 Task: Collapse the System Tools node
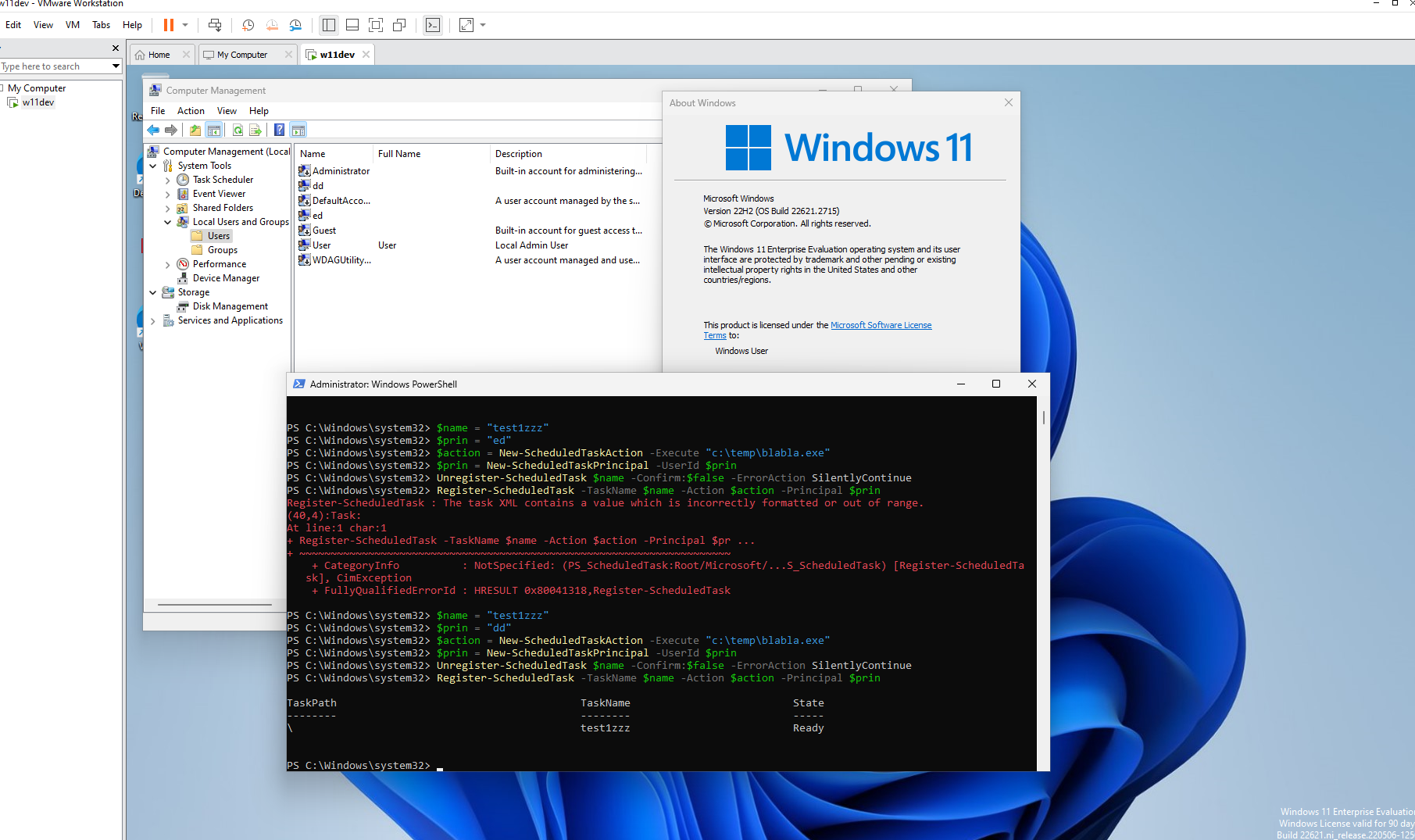153,166
